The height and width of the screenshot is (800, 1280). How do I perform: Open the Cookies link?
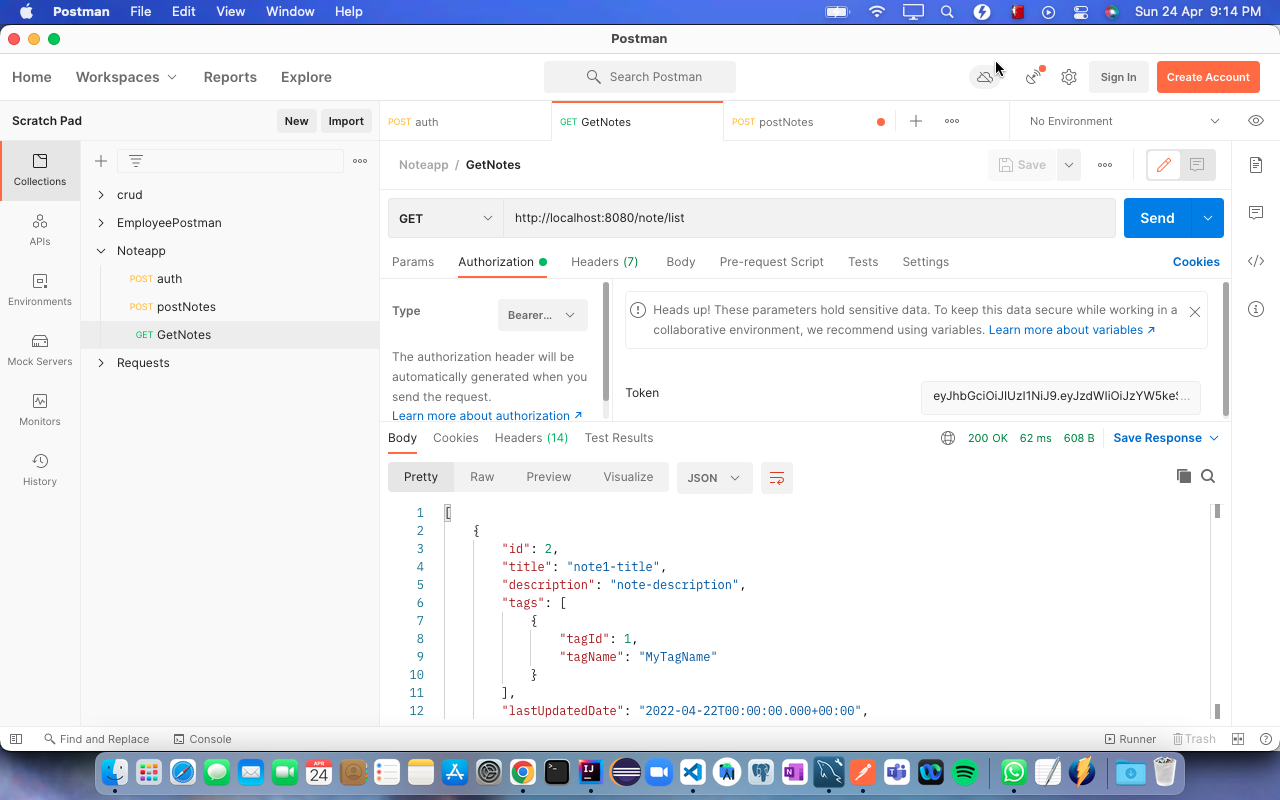(1196, 262)
